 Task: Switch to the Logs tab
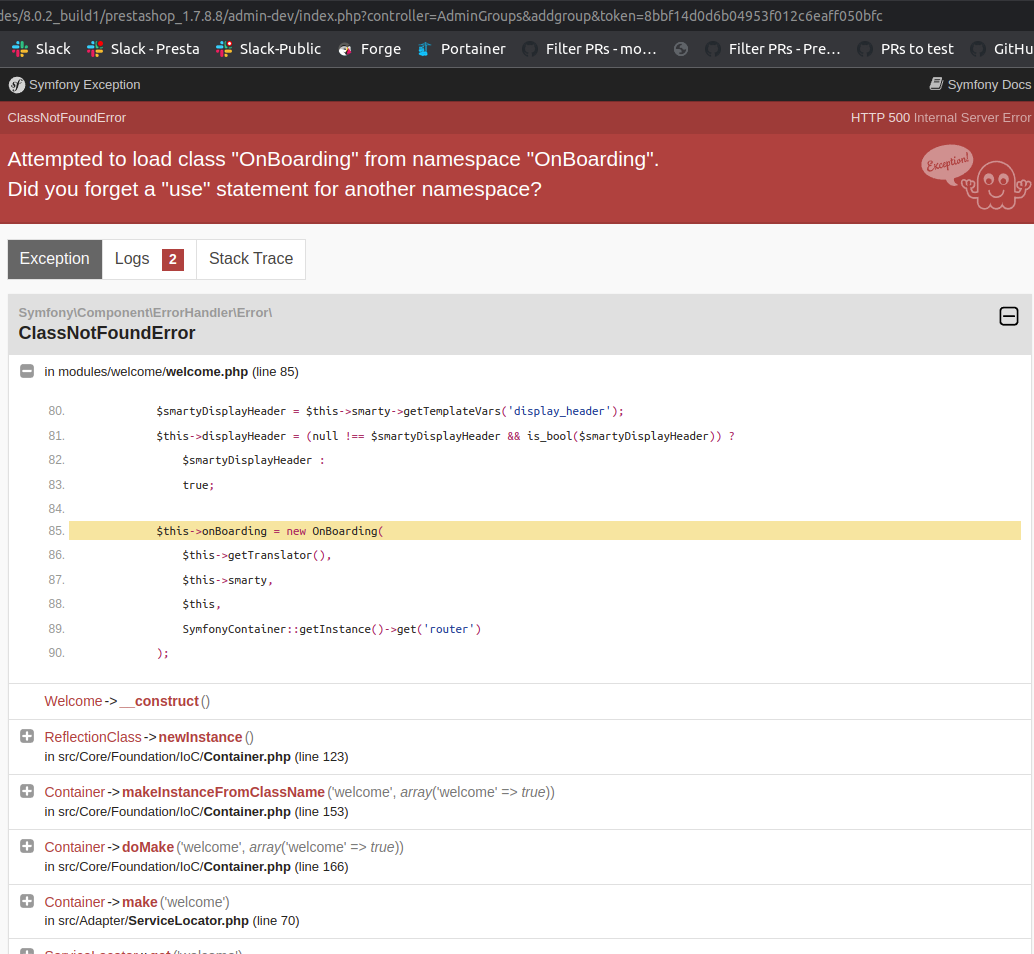[133, 259]
